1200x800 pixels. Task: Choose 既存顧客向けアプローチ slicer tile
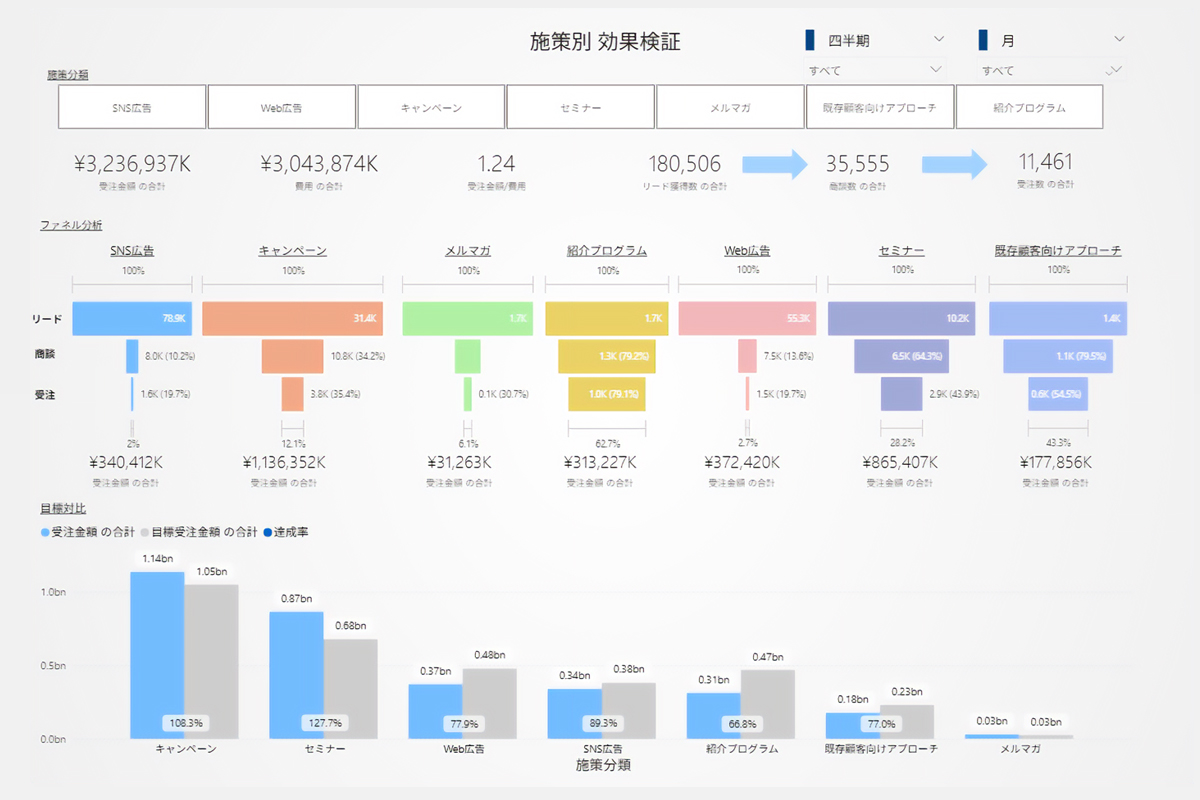[879, 107]
